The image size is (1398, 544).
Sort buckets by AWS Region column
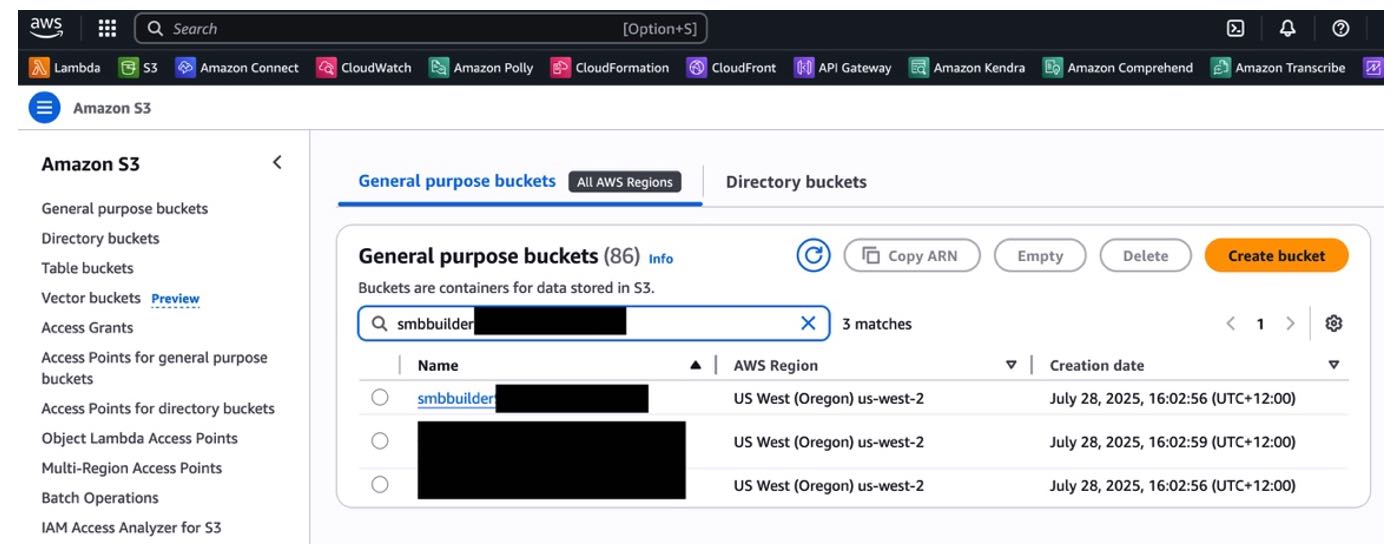pos(1011,365)
